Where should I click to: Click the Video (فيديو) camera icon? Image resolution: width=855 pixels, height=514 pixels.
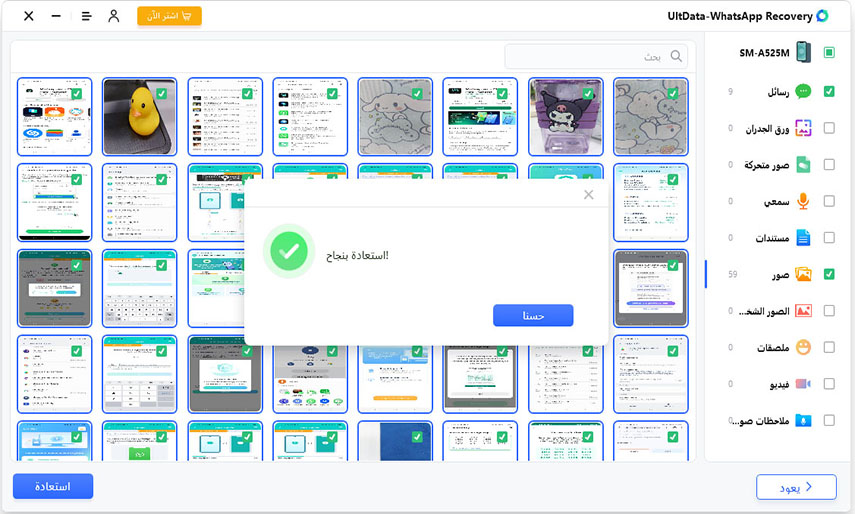point(802,384)
